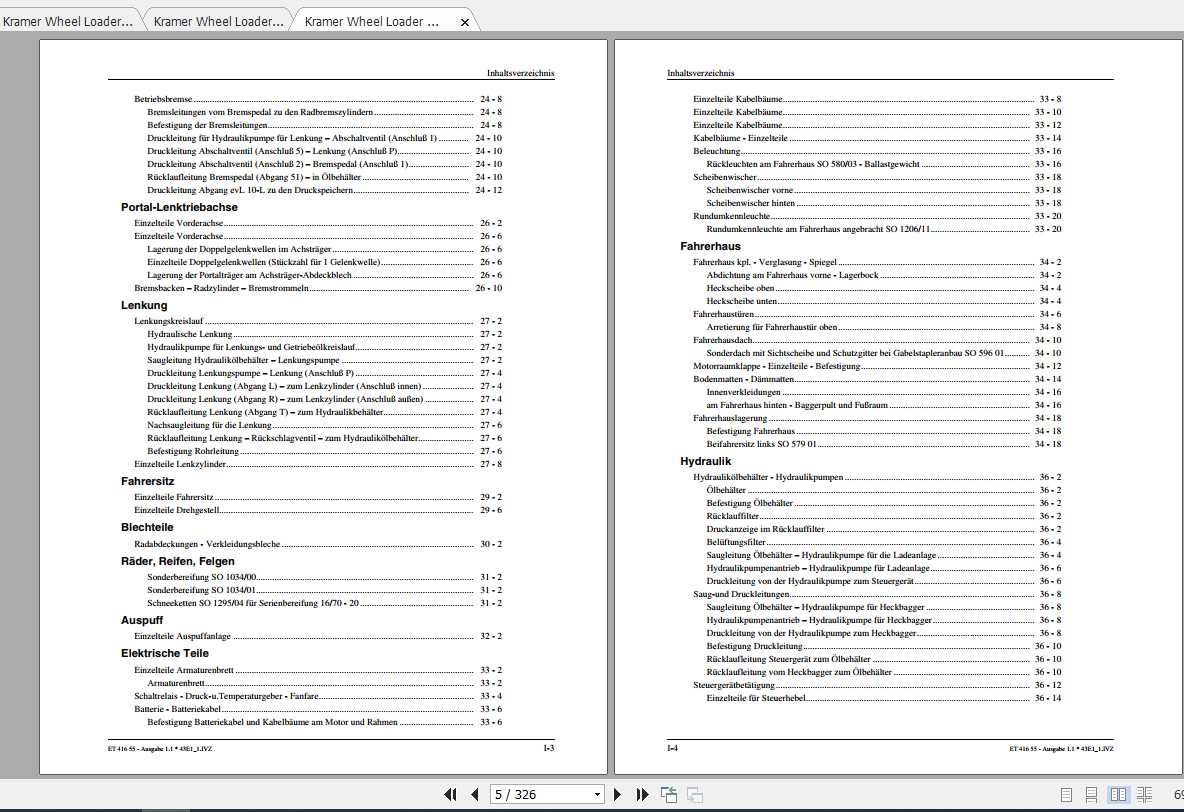Click the Räder, Reifen, Felgen heading
Image resolution: width=1184 pixels, height=812 pixels.
177,561
